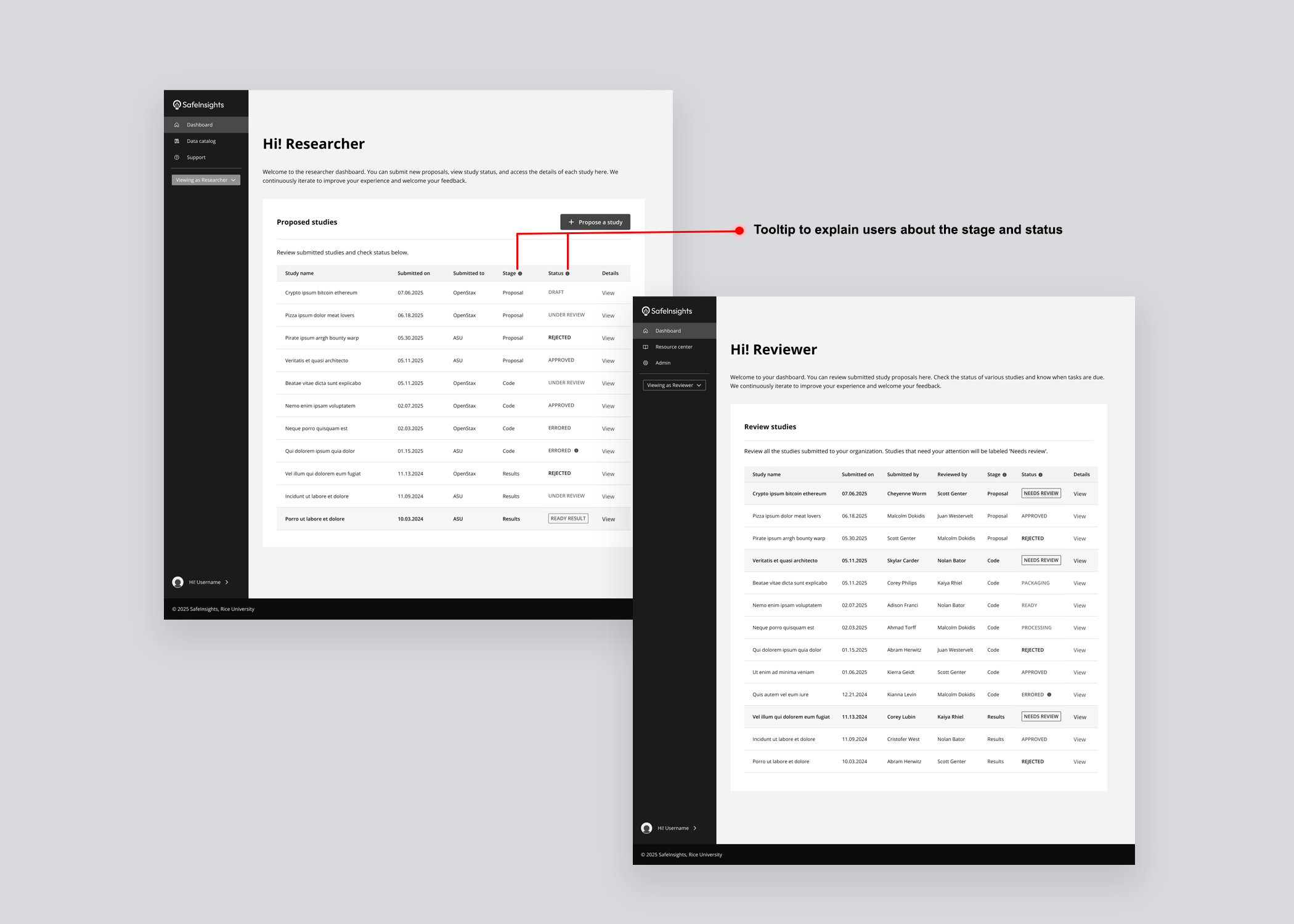Open Data catalog in Researcher sidebar
This screenshot has width=1294, height=924.
(201, 141)
